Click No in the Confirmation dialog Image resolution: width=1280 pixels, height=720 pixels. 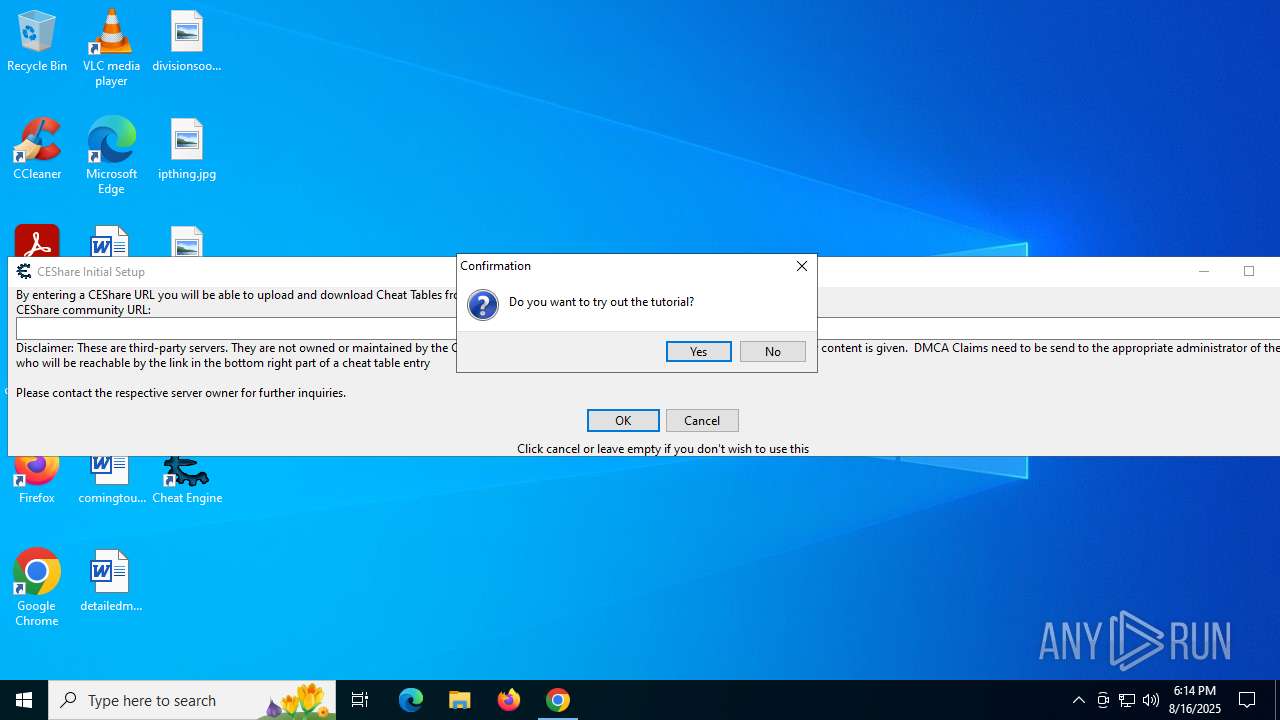(772, 351)
